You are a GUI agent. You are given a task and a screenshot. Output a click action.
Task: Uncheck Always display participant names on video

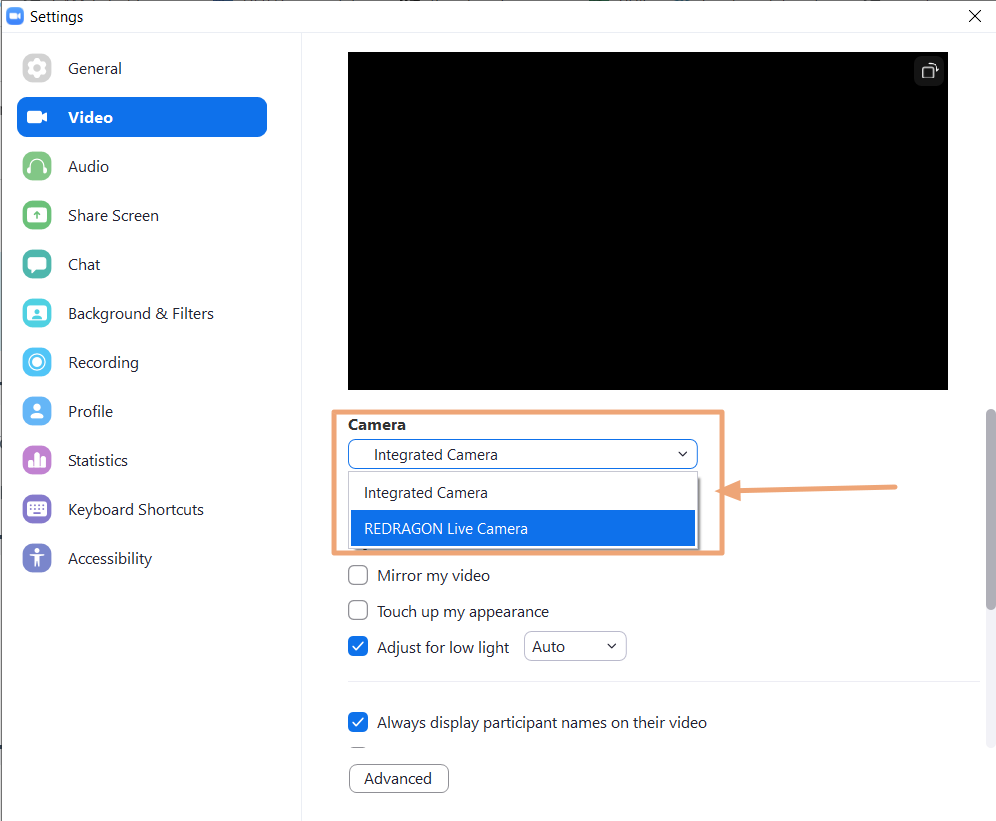click(358, 722)
